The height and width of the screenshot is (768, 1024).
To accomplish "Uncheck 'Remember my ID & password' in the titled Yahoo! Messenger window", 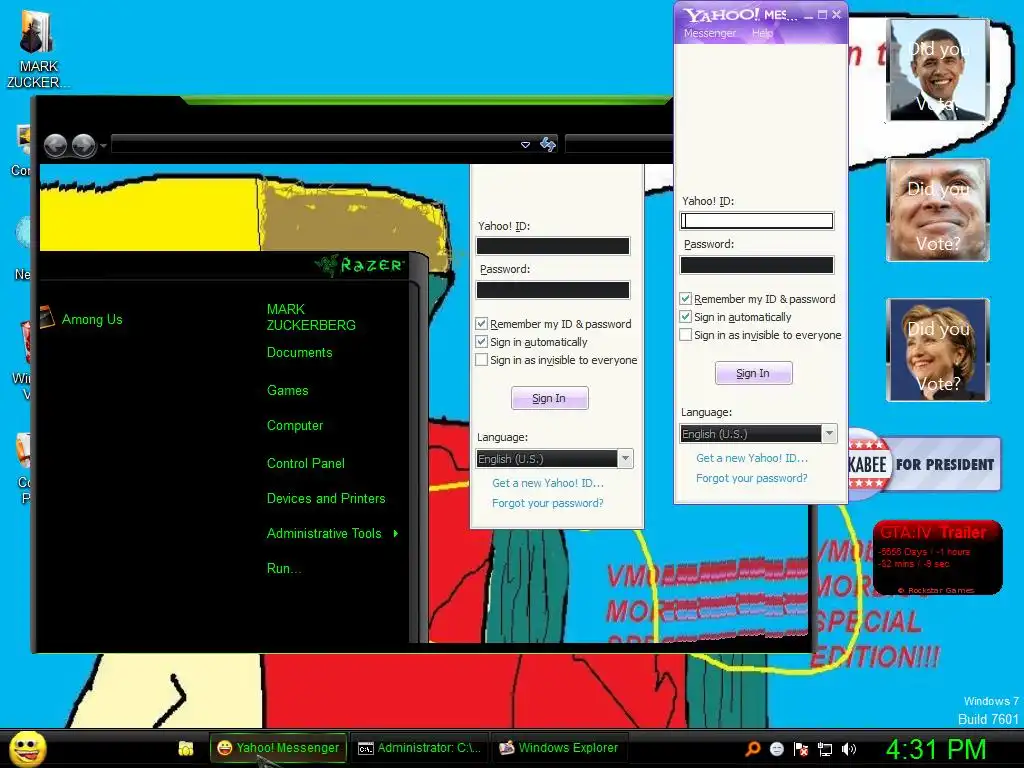I will 685,298.
